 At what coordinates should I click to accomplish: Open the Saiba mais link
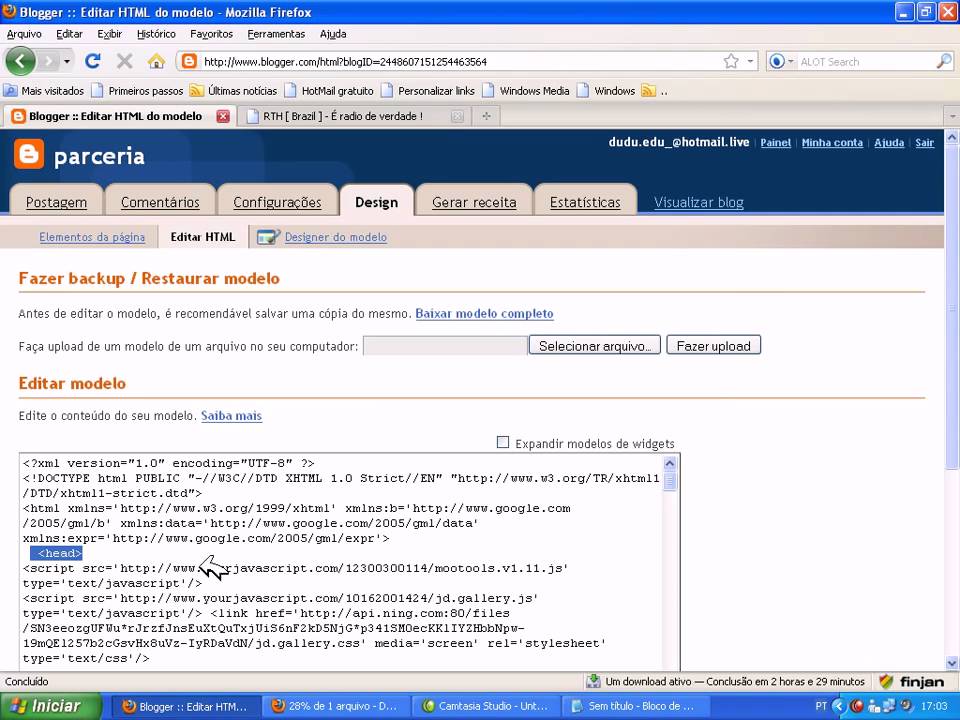231,416
